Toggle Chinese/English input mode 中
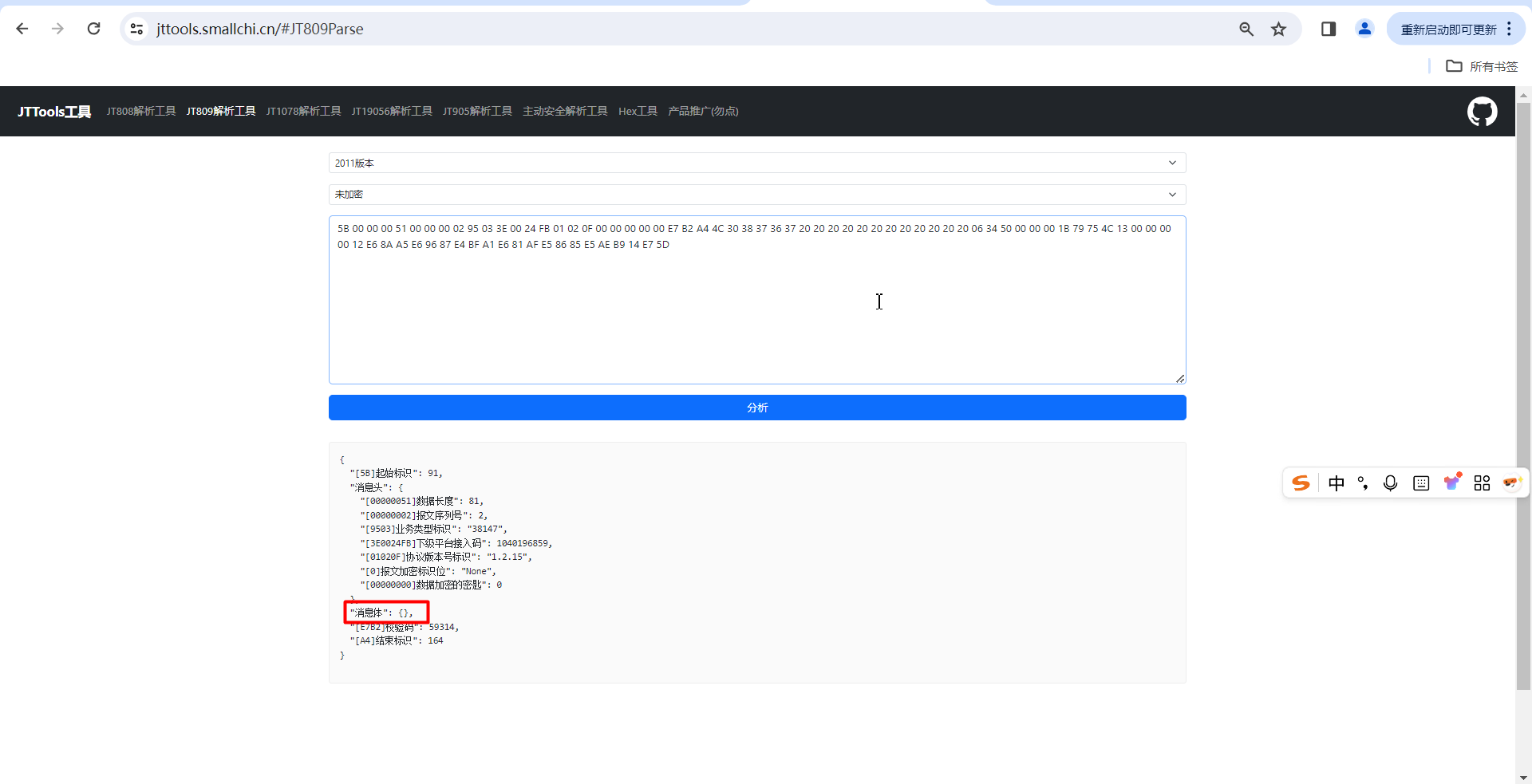Viewport: 1532px width, 784px height. (x=1337, y=483)
